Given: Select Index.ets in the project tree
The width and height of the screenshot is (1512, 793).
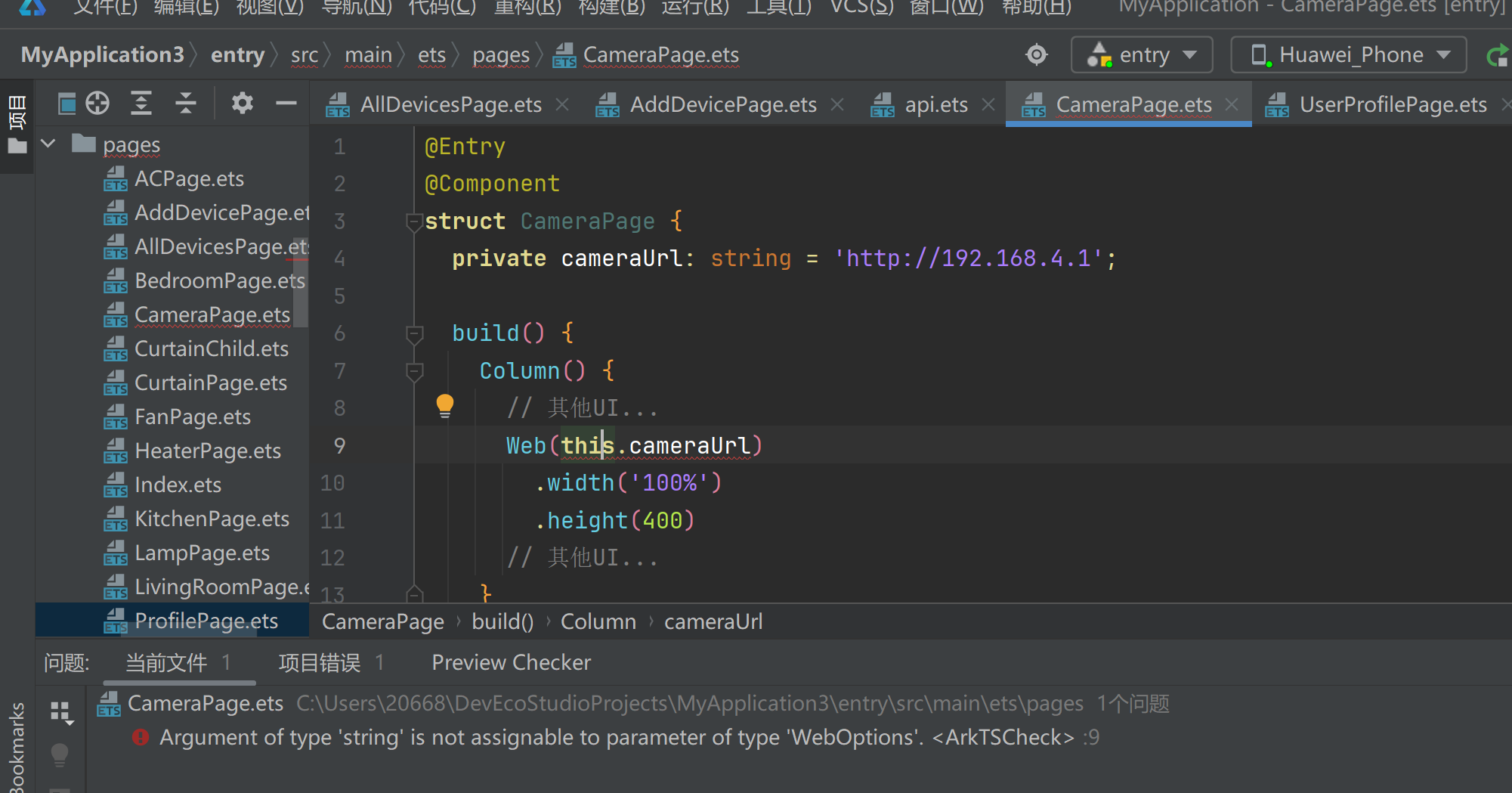Looking at the screenshot, I should tap(178, 485).
